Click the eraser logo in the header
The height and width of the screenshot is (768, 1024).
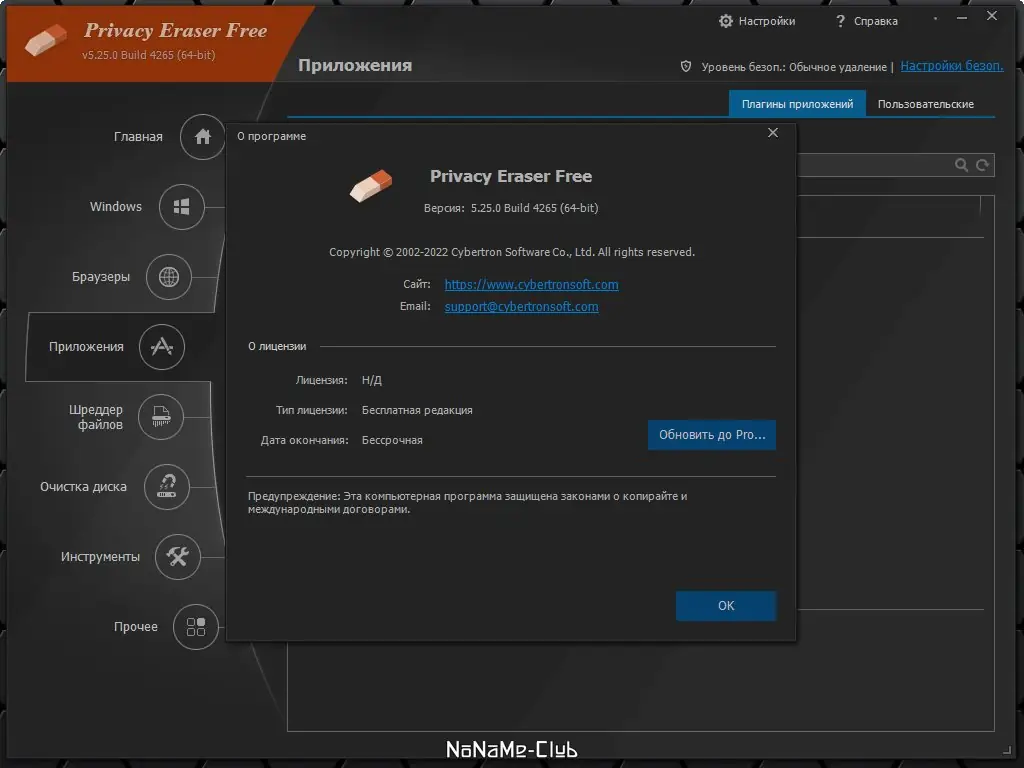(46, 40)
